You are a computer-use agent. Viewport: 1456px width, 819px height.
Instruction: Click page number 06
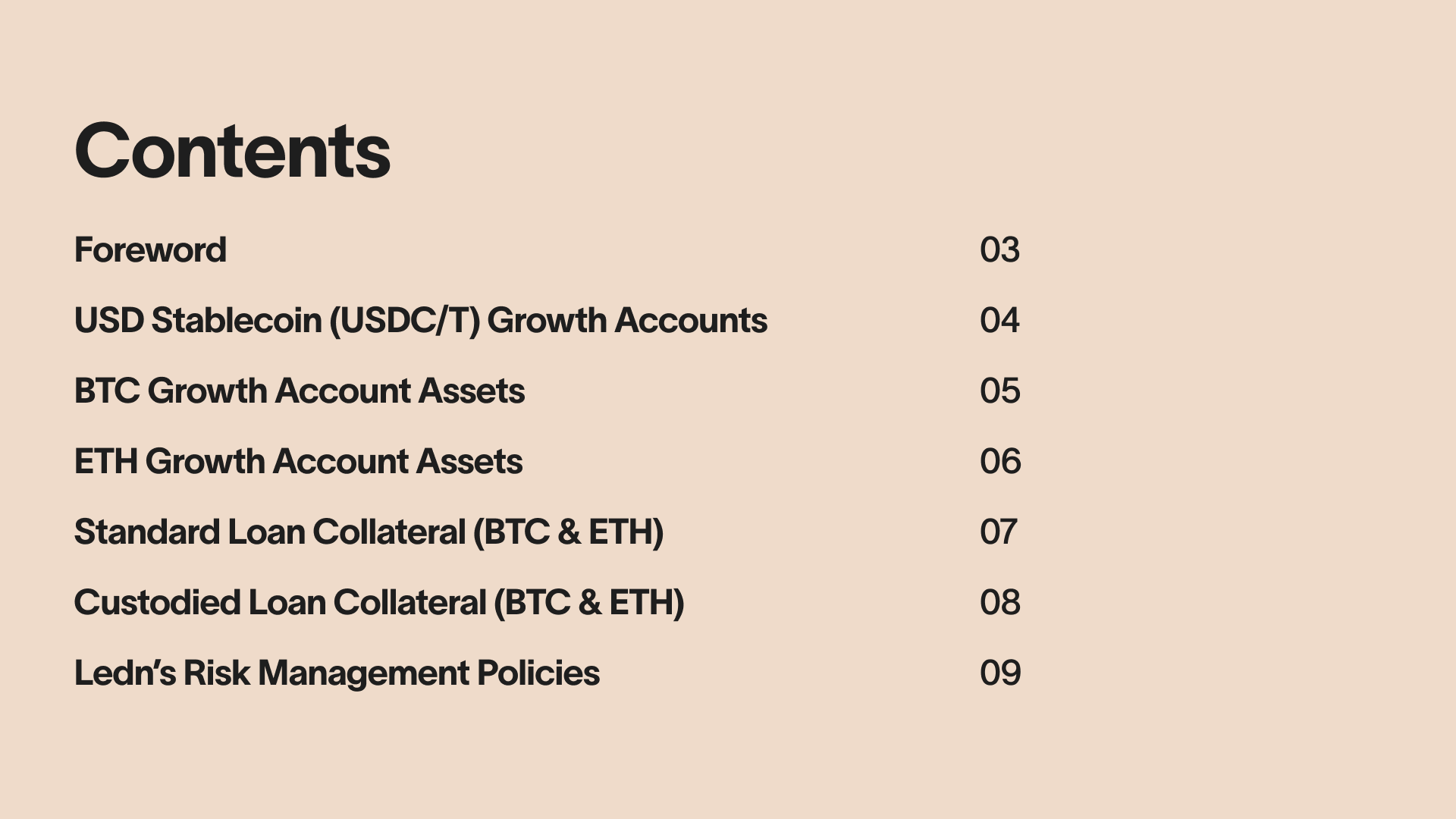click(x=1000, y=462)
